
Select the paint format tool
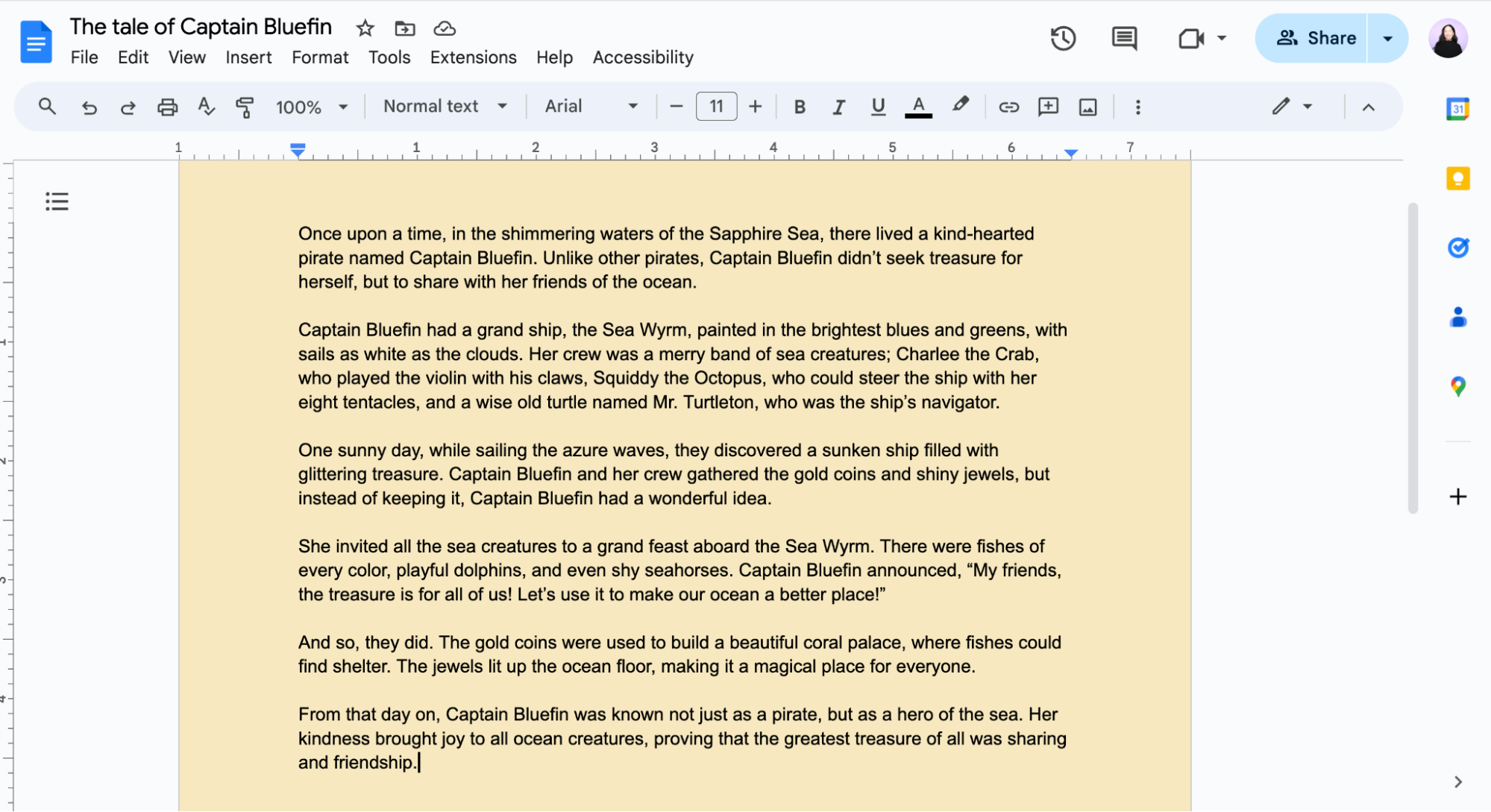245,107
